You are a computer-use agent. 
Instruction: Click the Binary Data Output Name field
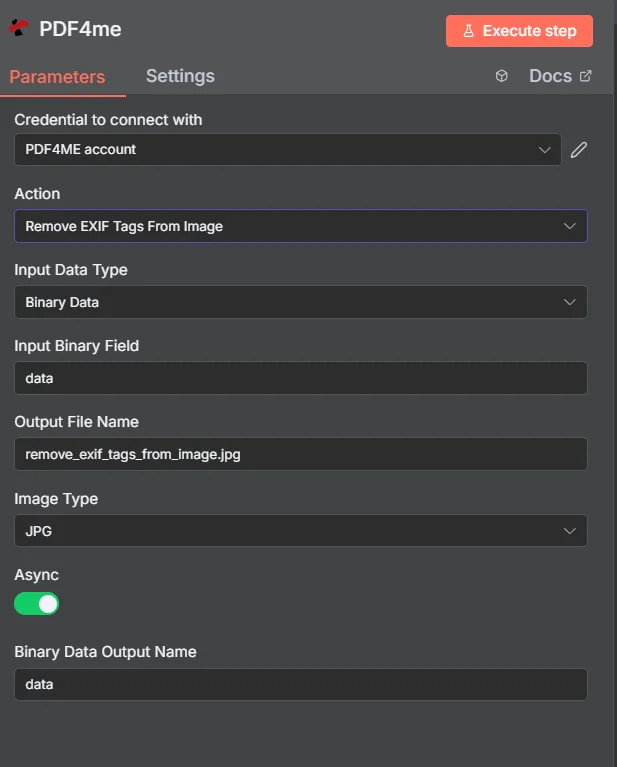tap(301, 684)
